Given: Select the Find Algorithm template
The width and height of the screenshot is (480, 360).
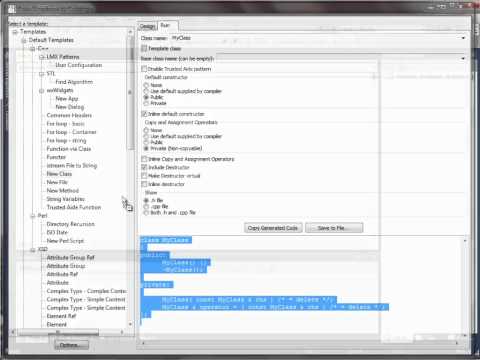Looking at the screenshot, I should coord(74,82).
